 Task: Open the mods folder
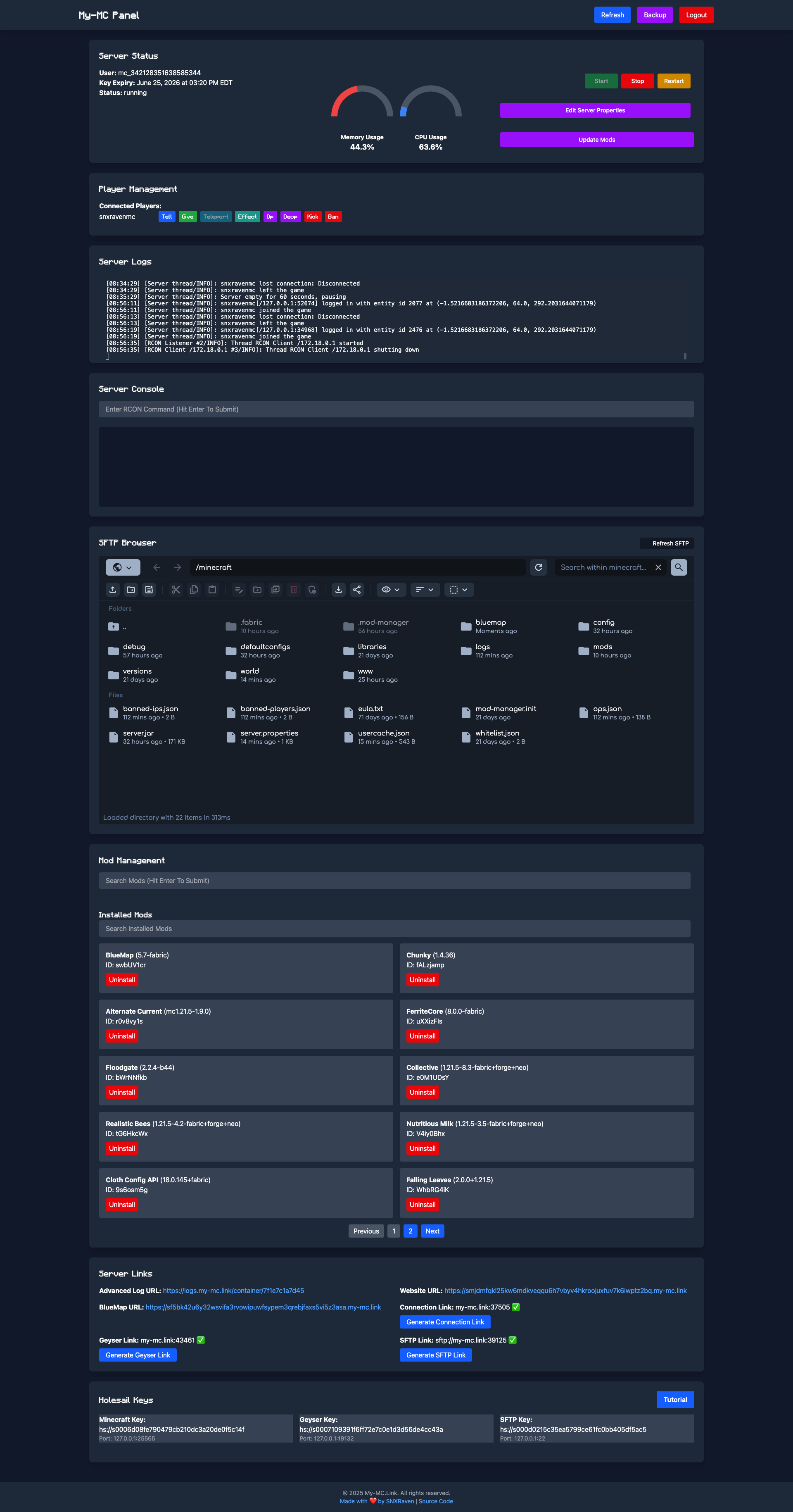pyautogui.click(x=604, y=650)
